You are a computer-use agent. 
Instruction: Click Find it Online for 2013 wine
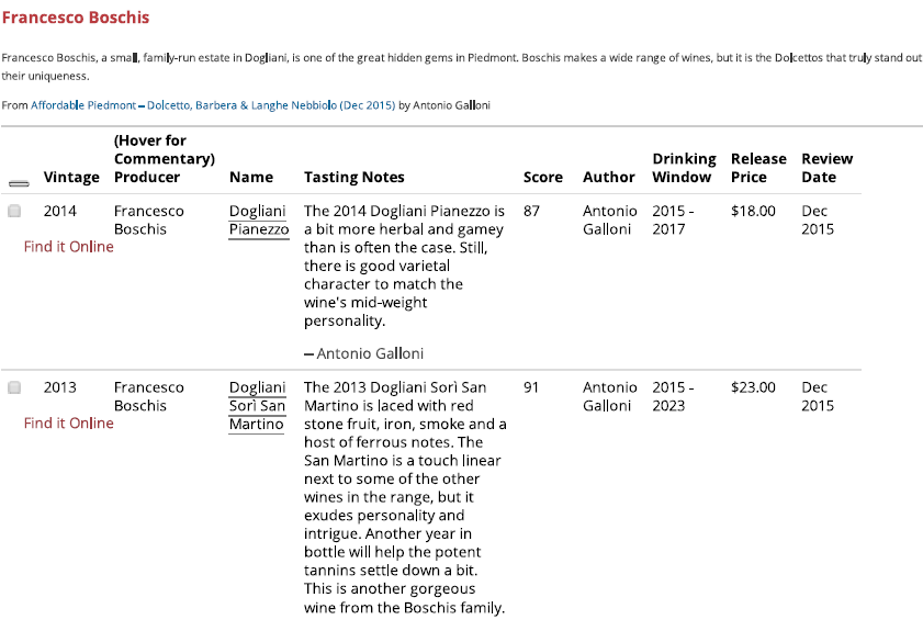pos(69,422)
